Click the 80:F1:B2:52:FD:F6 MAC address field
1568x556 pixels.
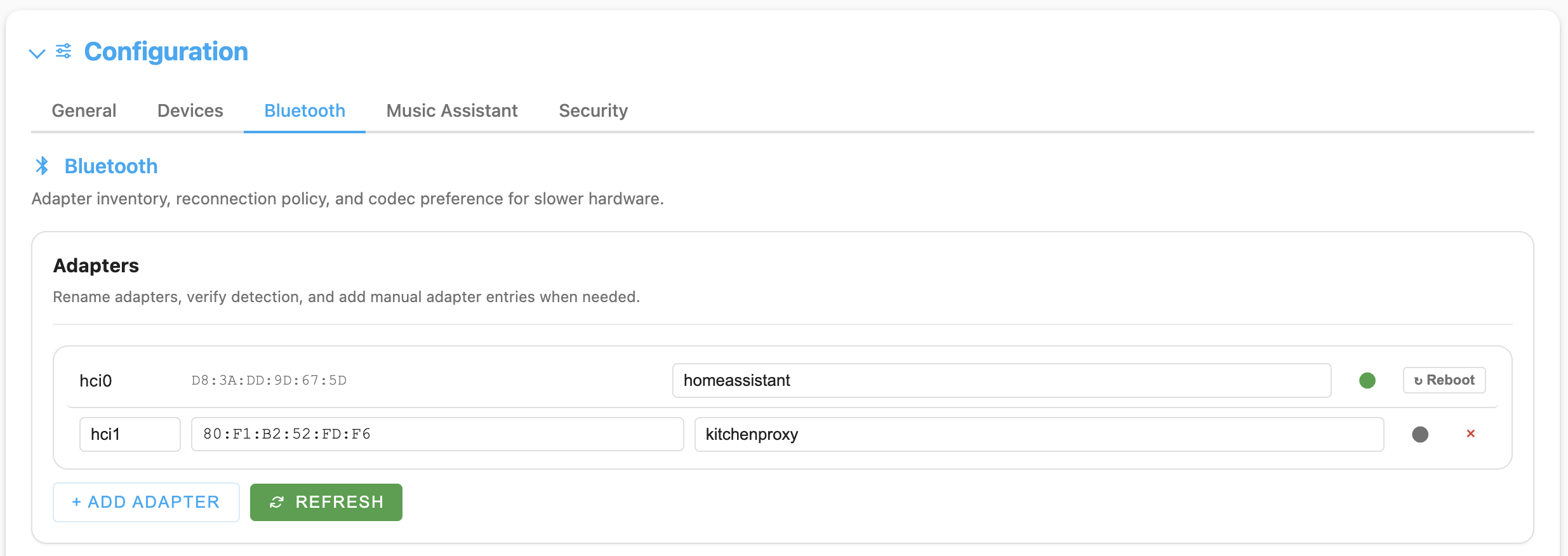(x=437, y=434)
